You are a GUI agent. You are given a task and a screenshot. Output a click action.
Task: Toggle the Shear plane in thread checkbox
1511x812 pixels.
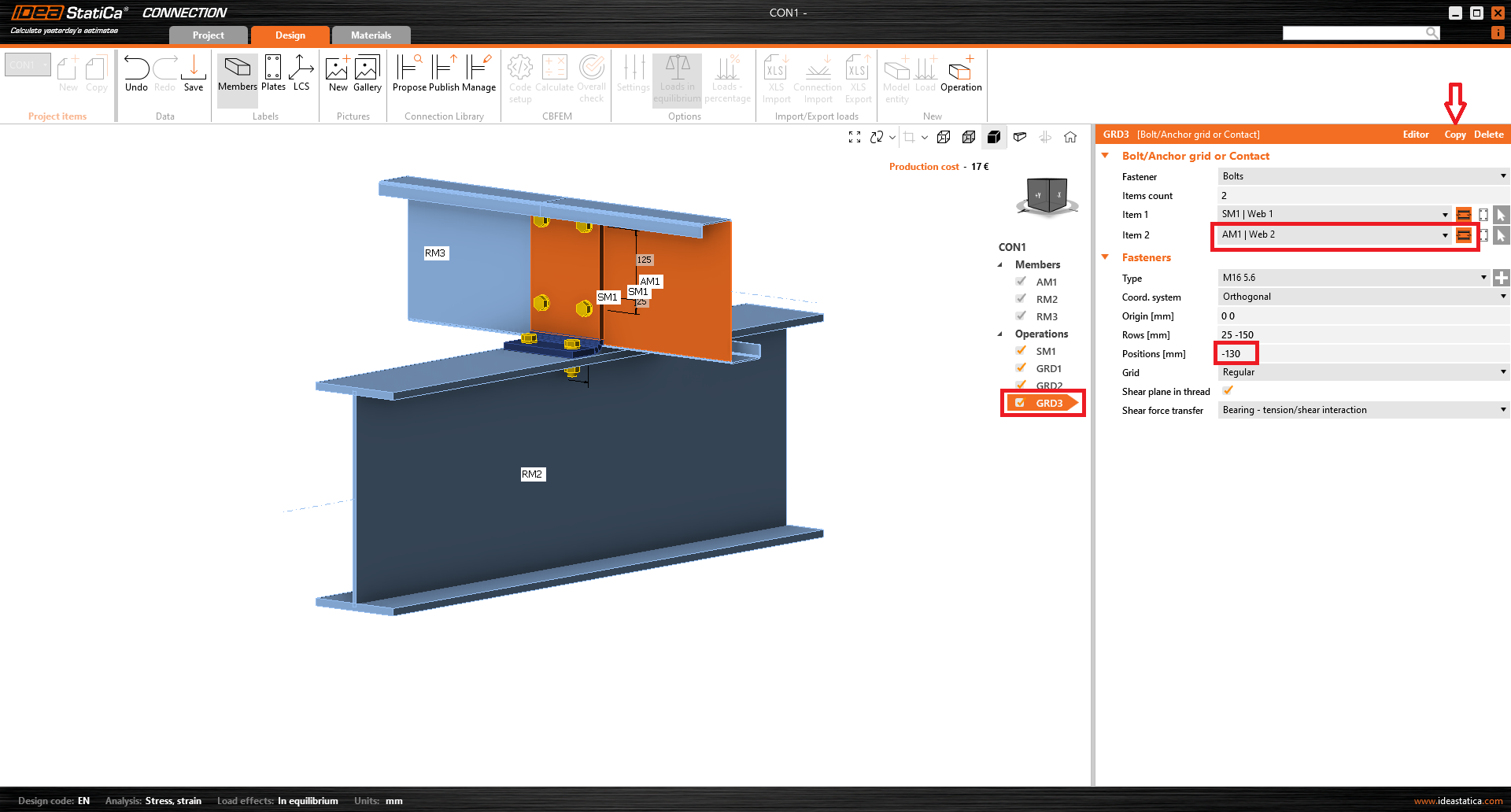(1228, 391)
